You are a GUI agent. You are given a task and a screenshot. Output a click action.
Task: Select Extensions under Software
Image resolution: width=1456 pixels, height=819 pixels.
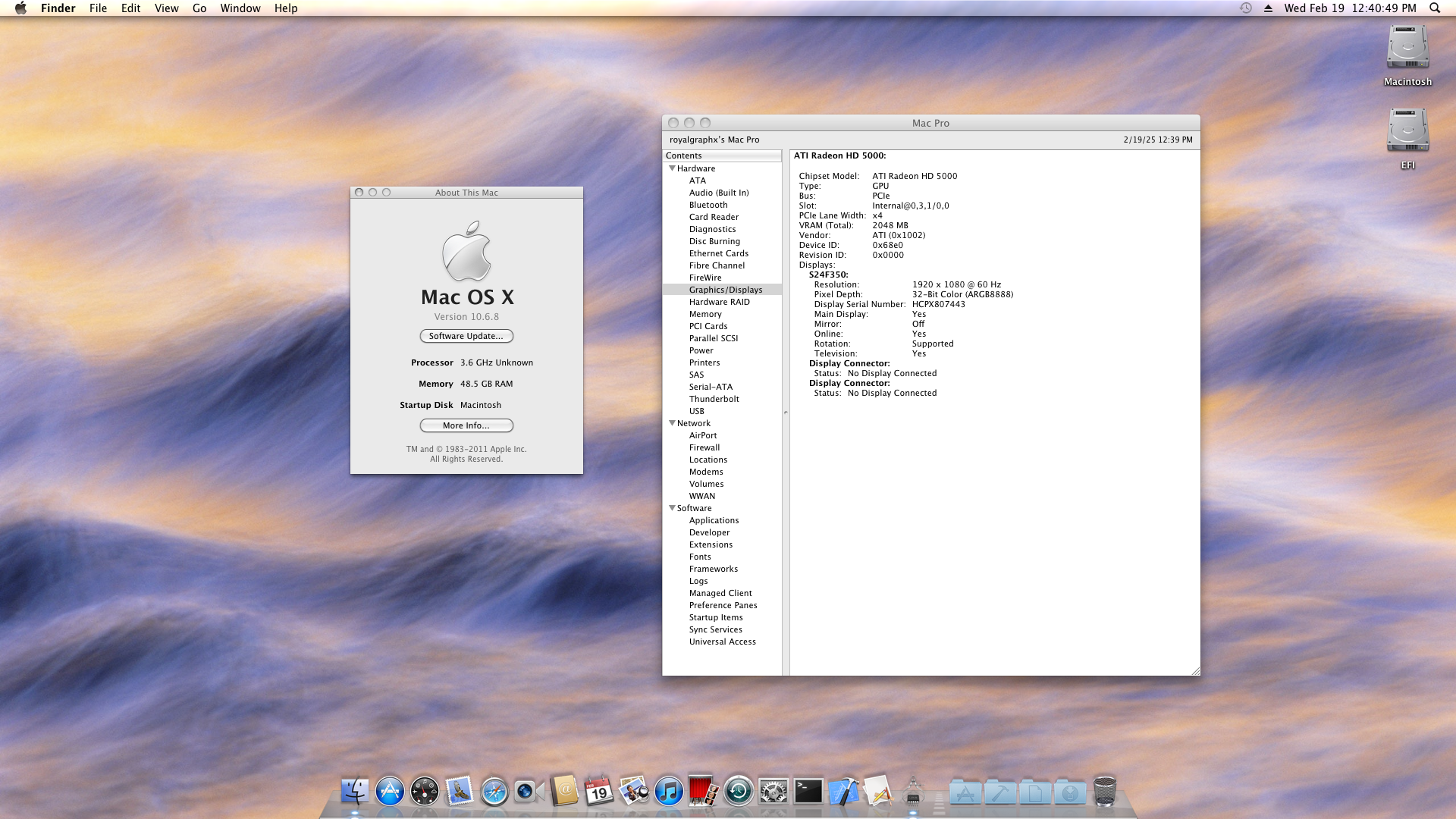(722, 544)
